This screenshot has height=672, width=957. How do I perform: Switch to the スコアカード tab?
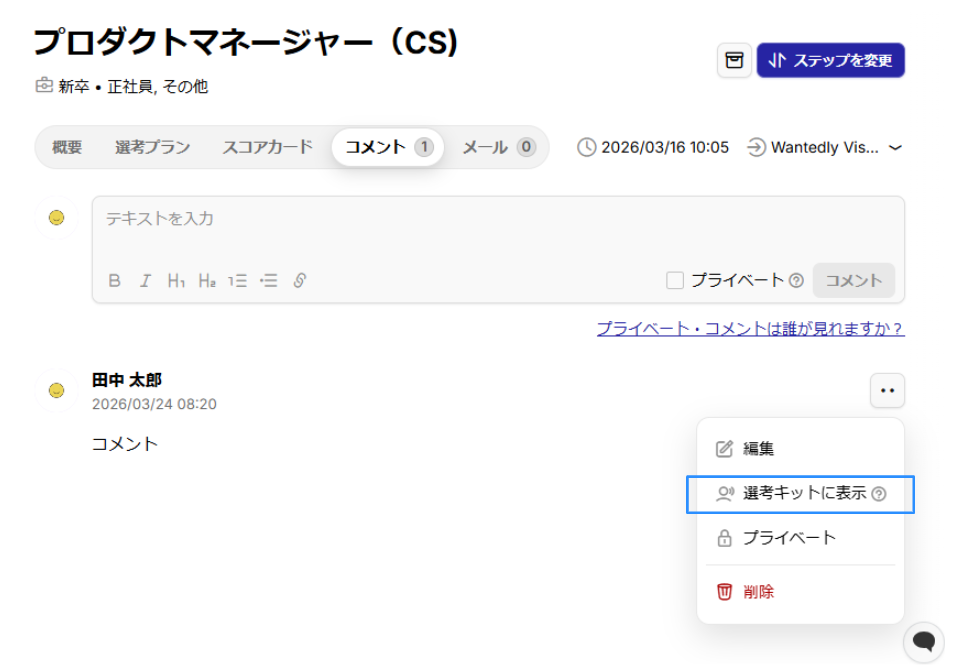(x=267, y=147)
